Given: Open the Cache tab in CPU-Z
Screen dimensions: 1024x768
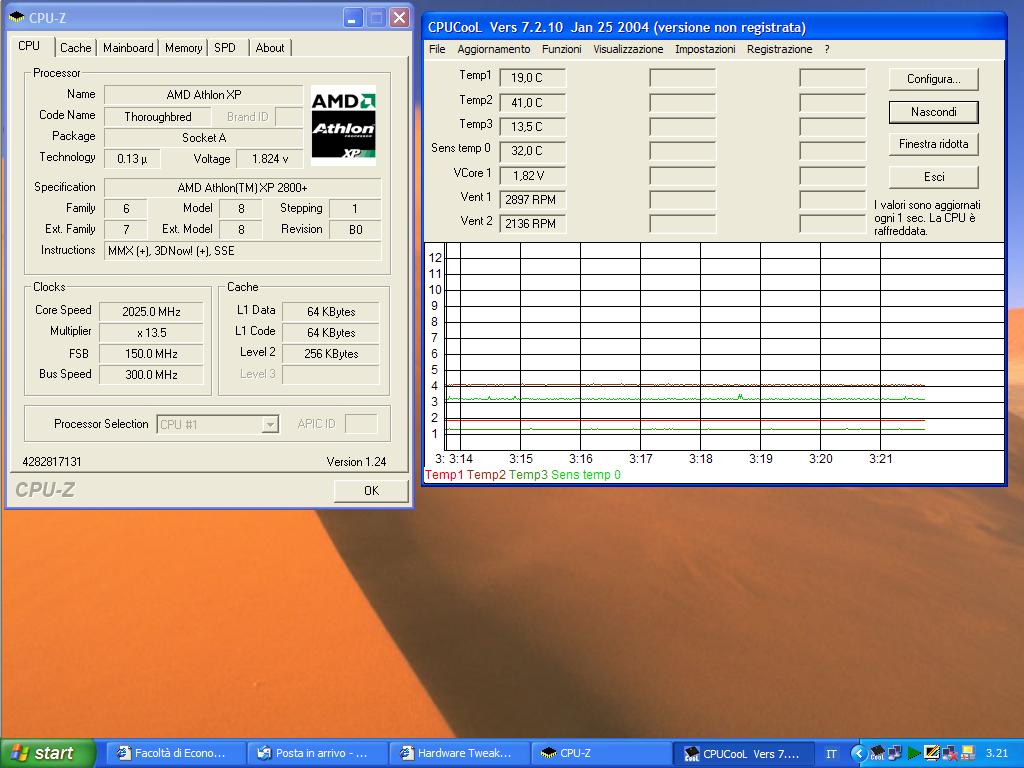Looking at the screenshot, I should tap(76, 48).
